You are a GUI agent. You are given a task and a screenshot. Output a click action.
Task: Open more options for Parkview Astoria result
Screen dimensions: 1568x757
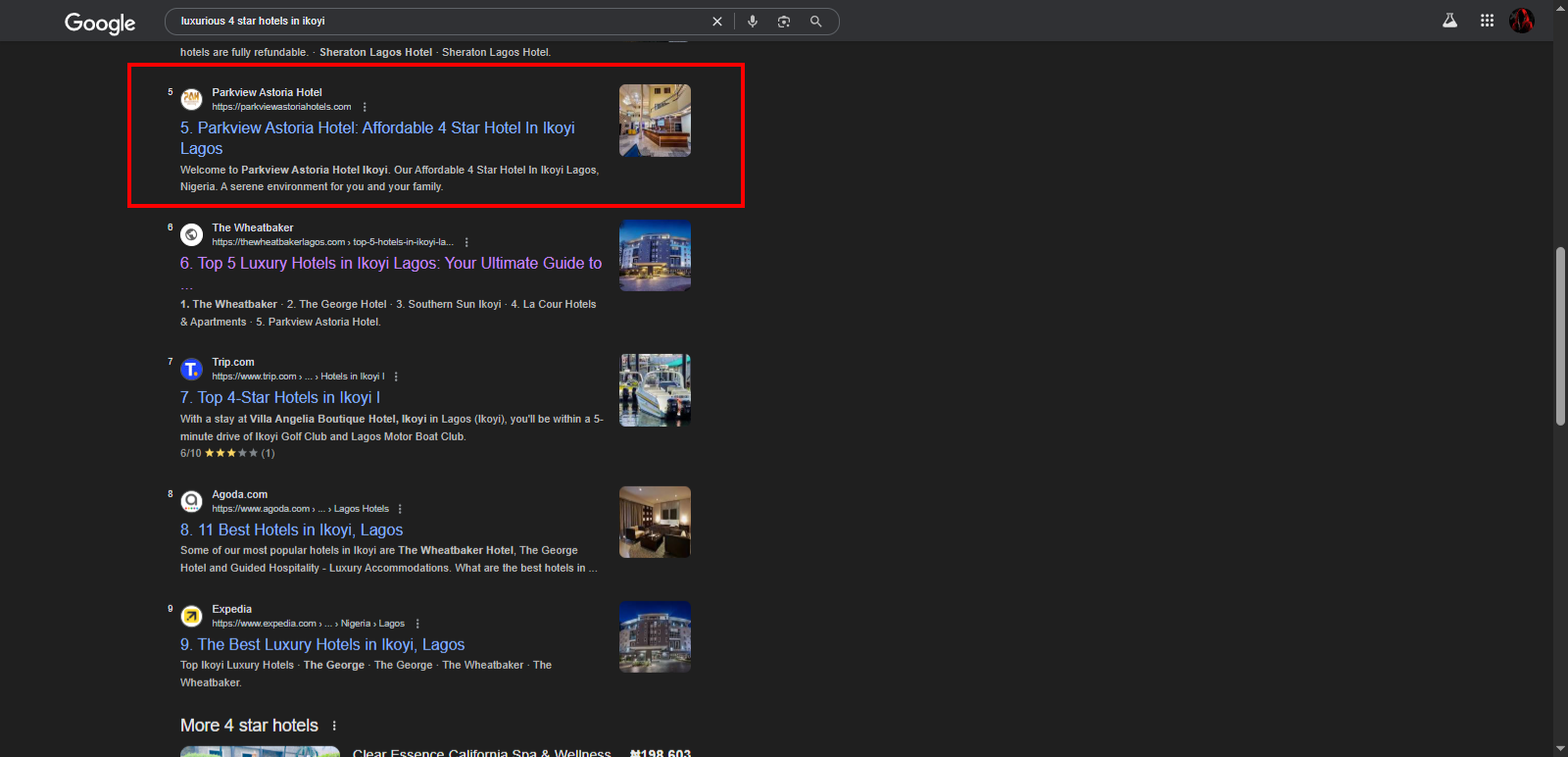(365, 107)
